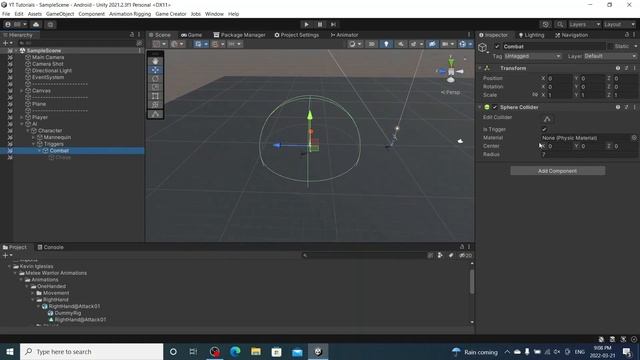Select the Scale tool in scene
The image size is (640, 360).
[x=155, y=87]
